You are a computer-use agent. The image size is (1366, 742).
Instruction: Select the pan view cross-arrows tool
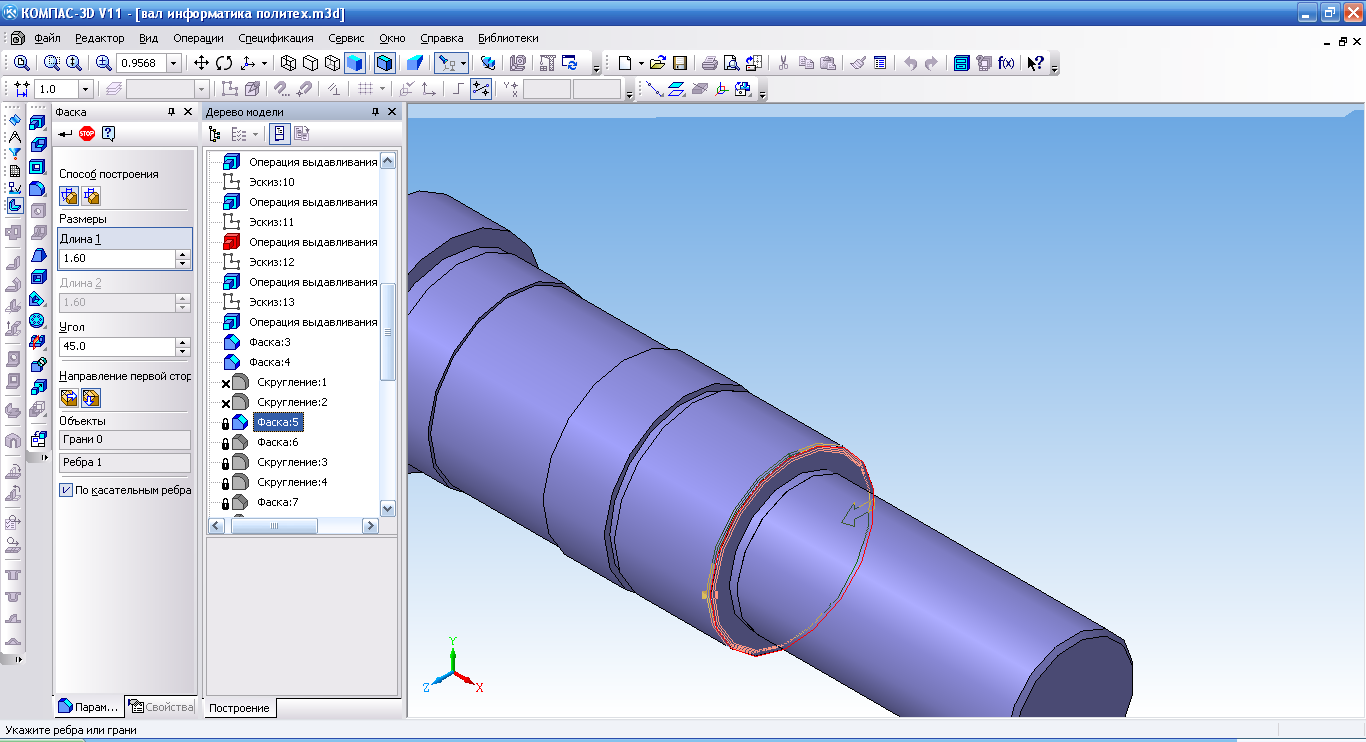coord(202,63)
